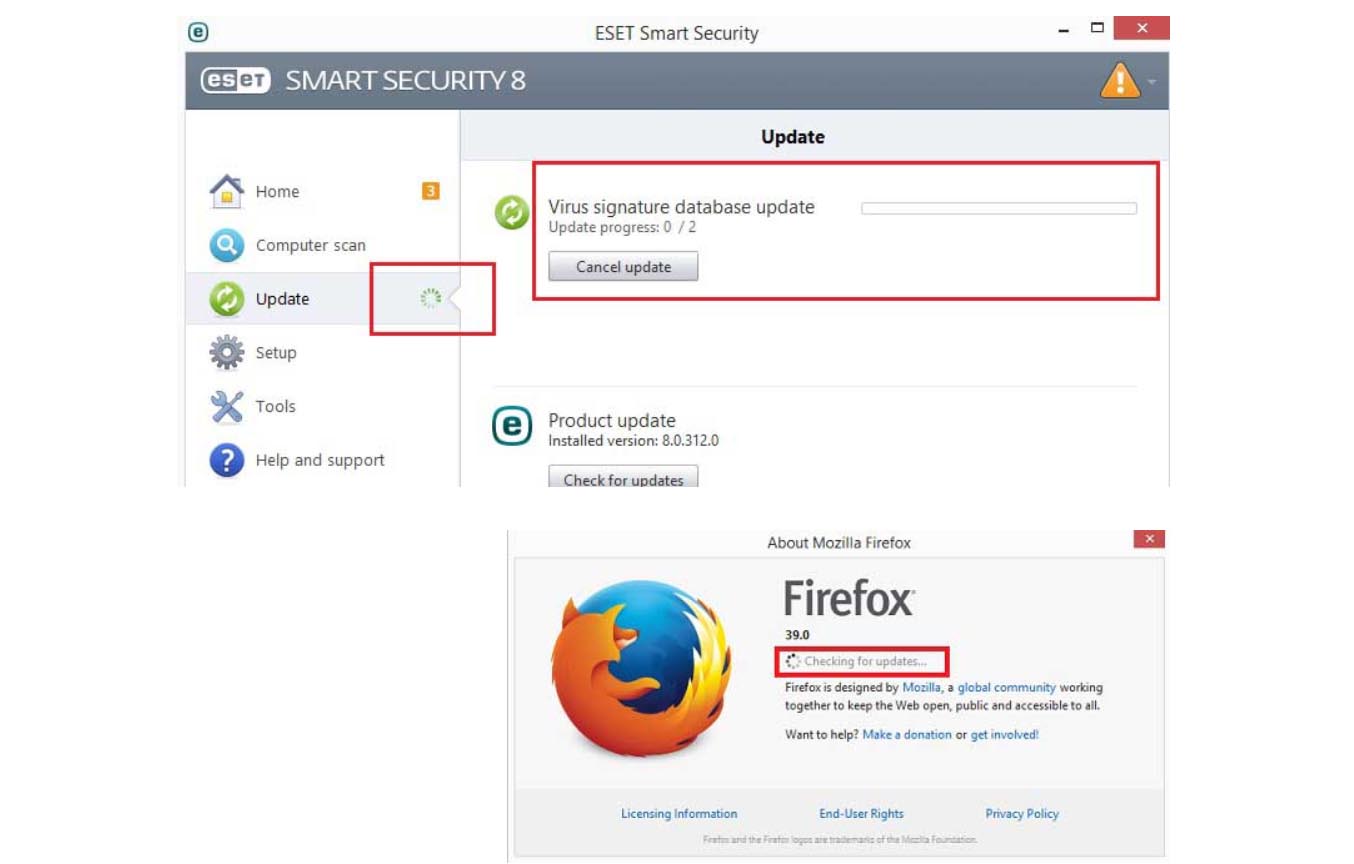
Task: Follow the Make a donation link
Action: (x=907, y=735)
